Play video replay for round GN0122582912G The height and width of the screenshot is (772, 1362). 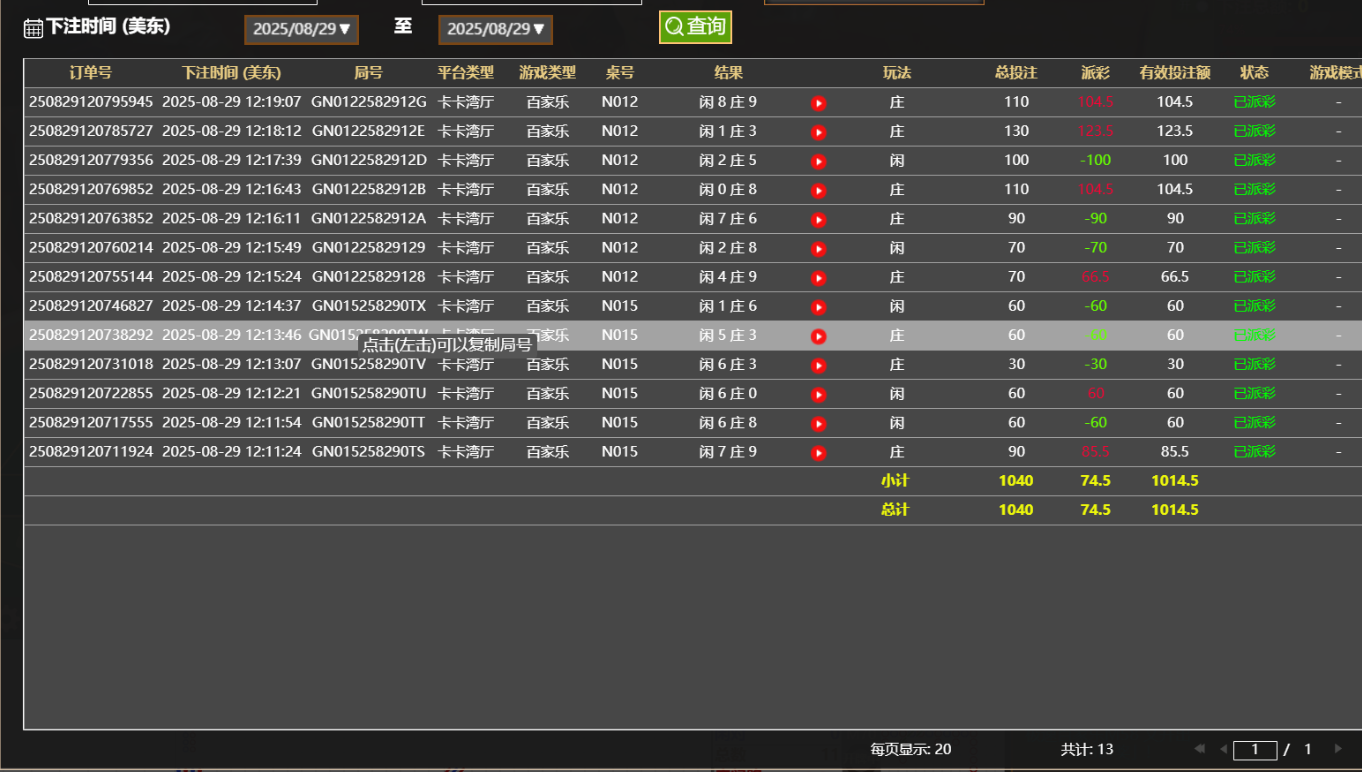[x=818, y=103]
